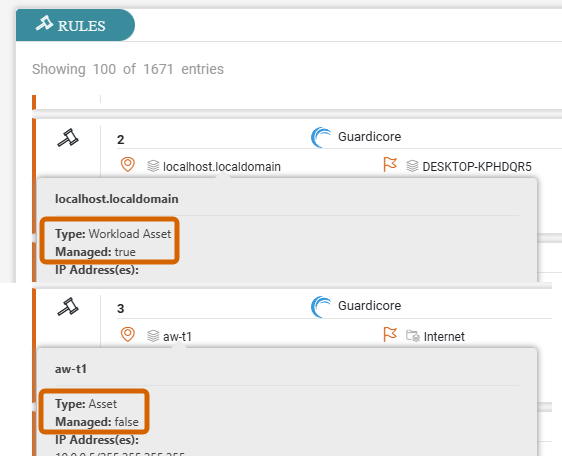Viewport: 562px width, 456px height.
Task: Click asset stack icon next to aw-t1
Action: 153,336
